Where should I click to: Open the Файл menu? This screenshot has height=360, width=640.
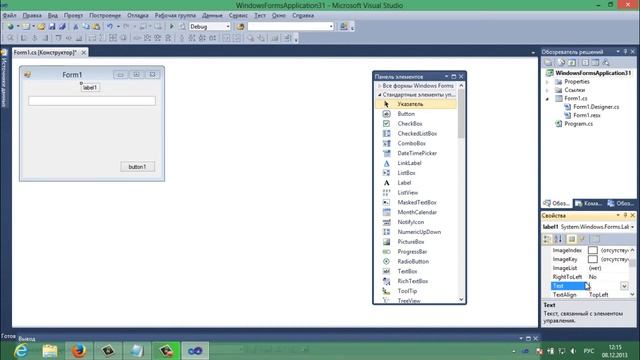click(9, 16)
